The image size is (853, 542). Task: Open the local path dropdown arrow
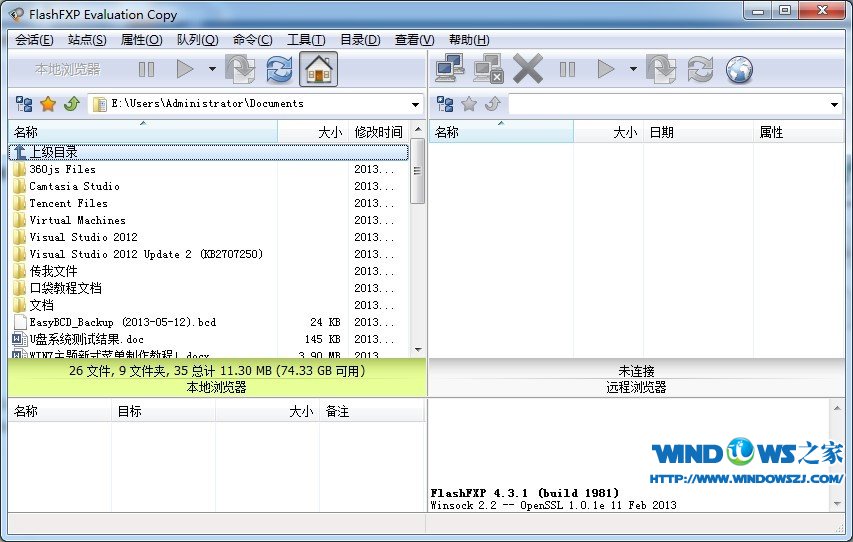[415, 104]
